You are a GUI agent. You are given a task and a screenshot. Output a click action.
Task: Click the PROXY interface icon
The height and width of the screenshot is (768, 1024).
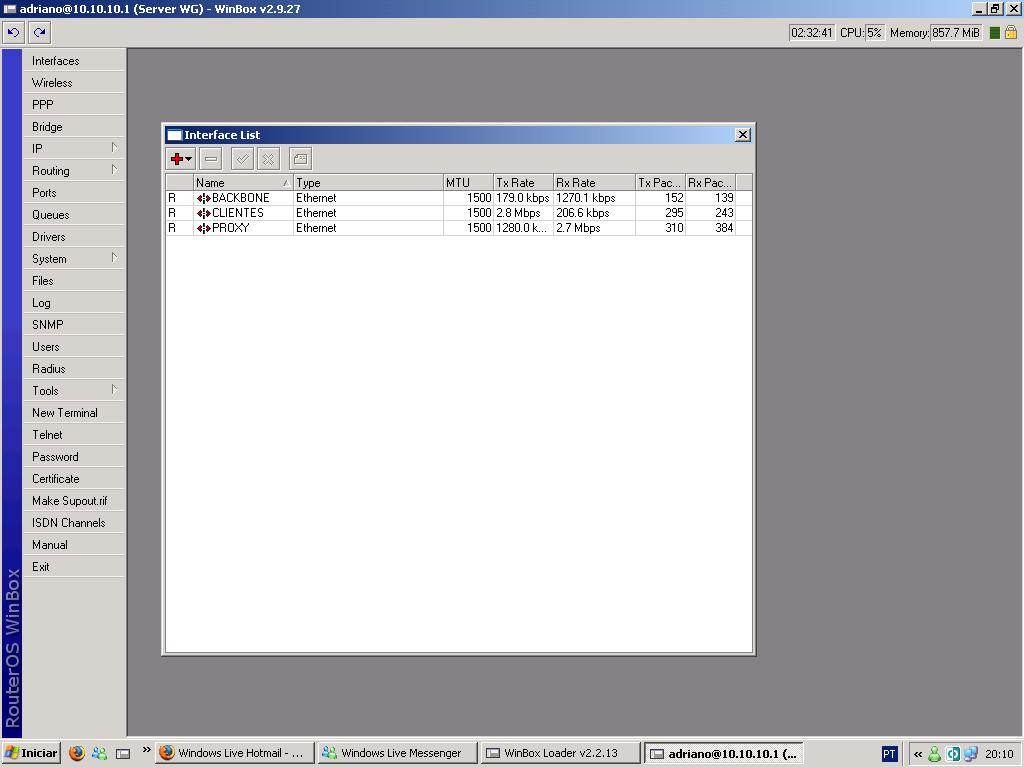tap(203, 228)
